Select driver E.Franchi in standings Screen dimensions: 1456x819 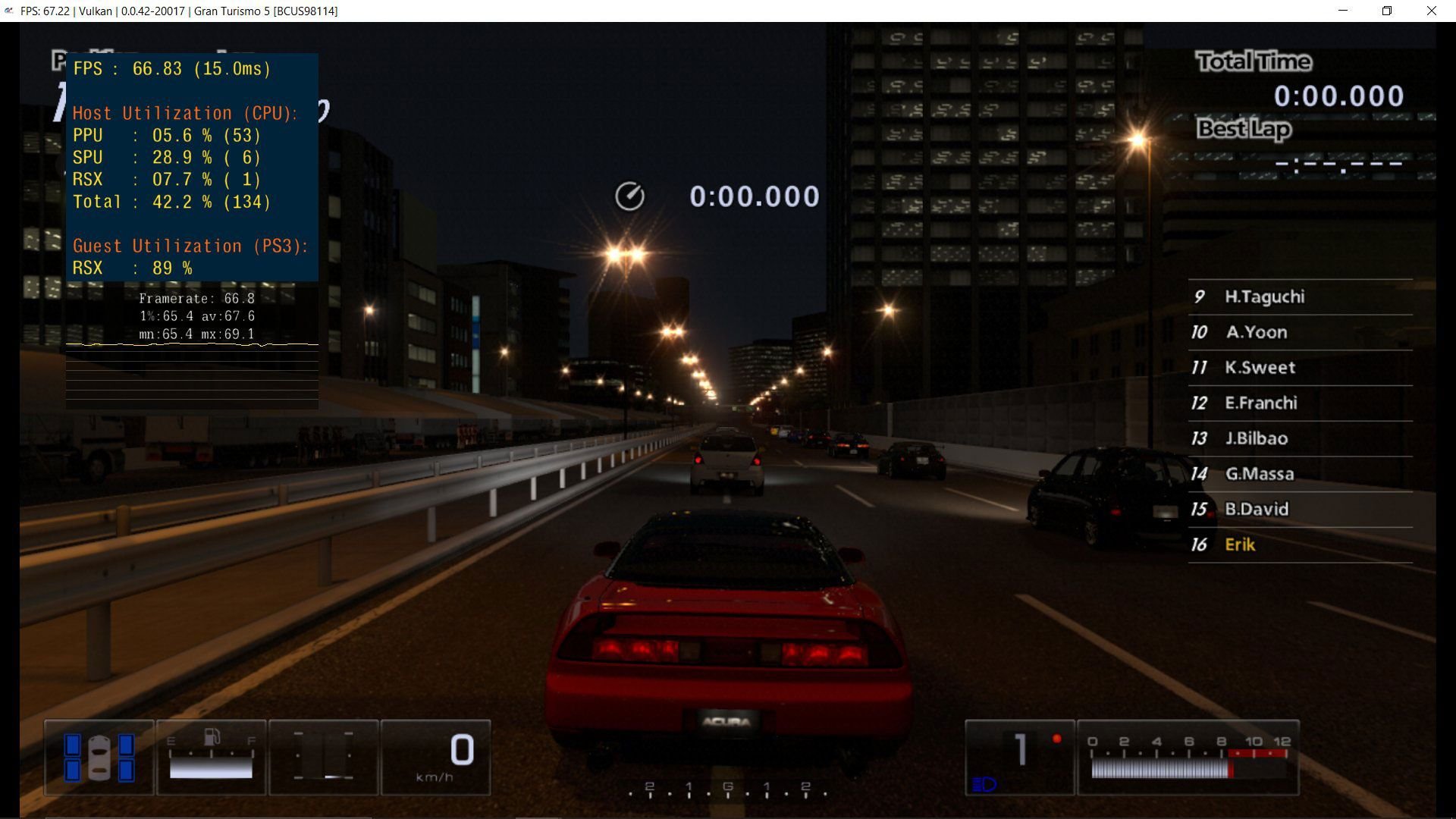(1261, 403)
